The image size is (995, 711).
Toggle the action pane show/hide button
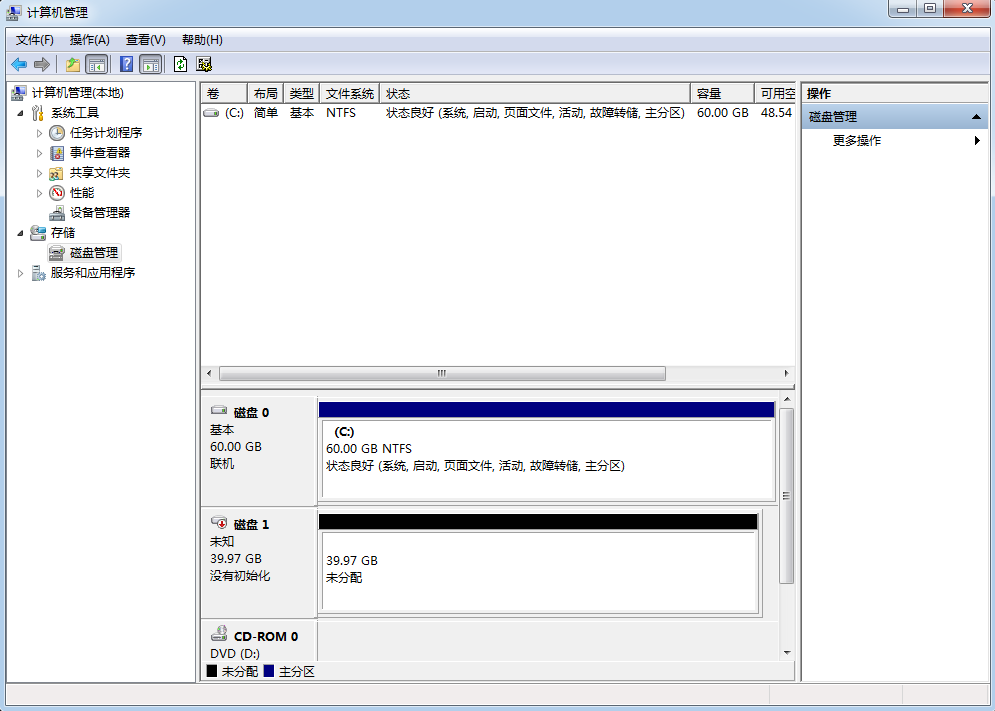pyautogui.click(x=150, y=64)
